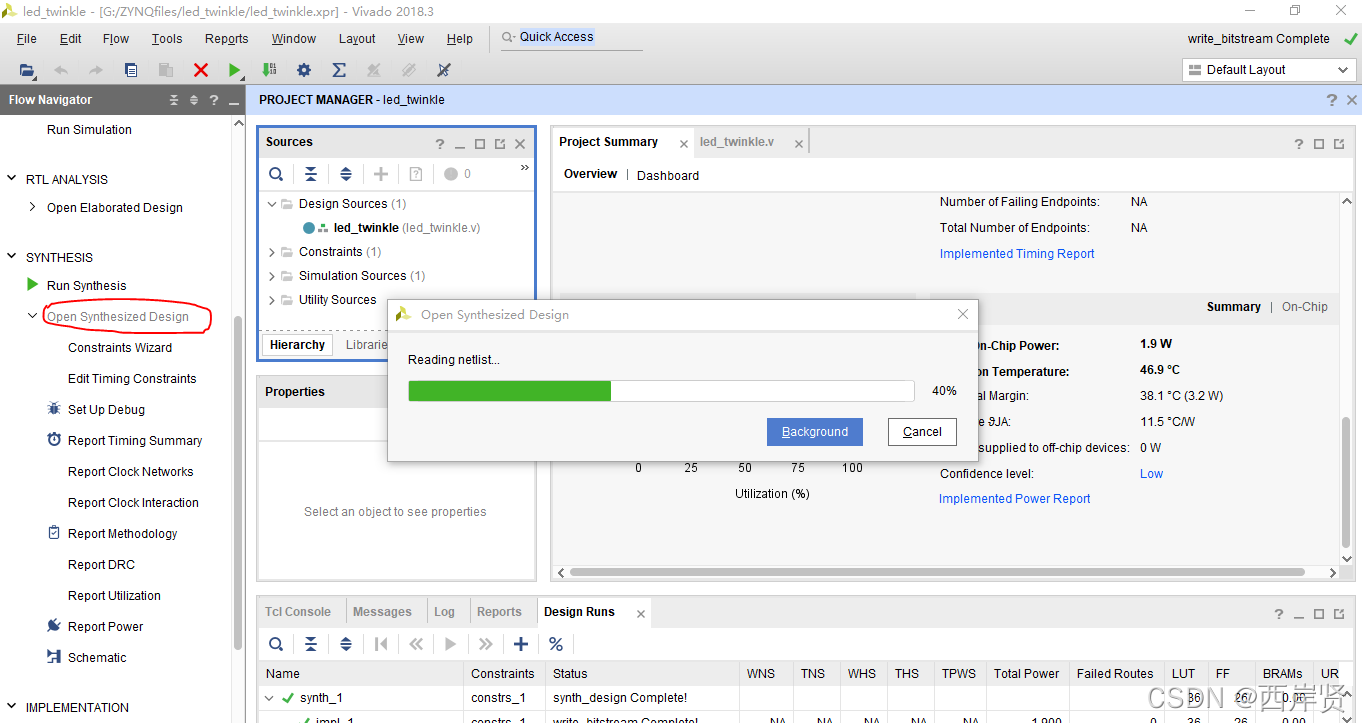Cancel the Open Synthesized Design dialog
The height and width of the screenshot is (723, 1362).
coord(922,432)
